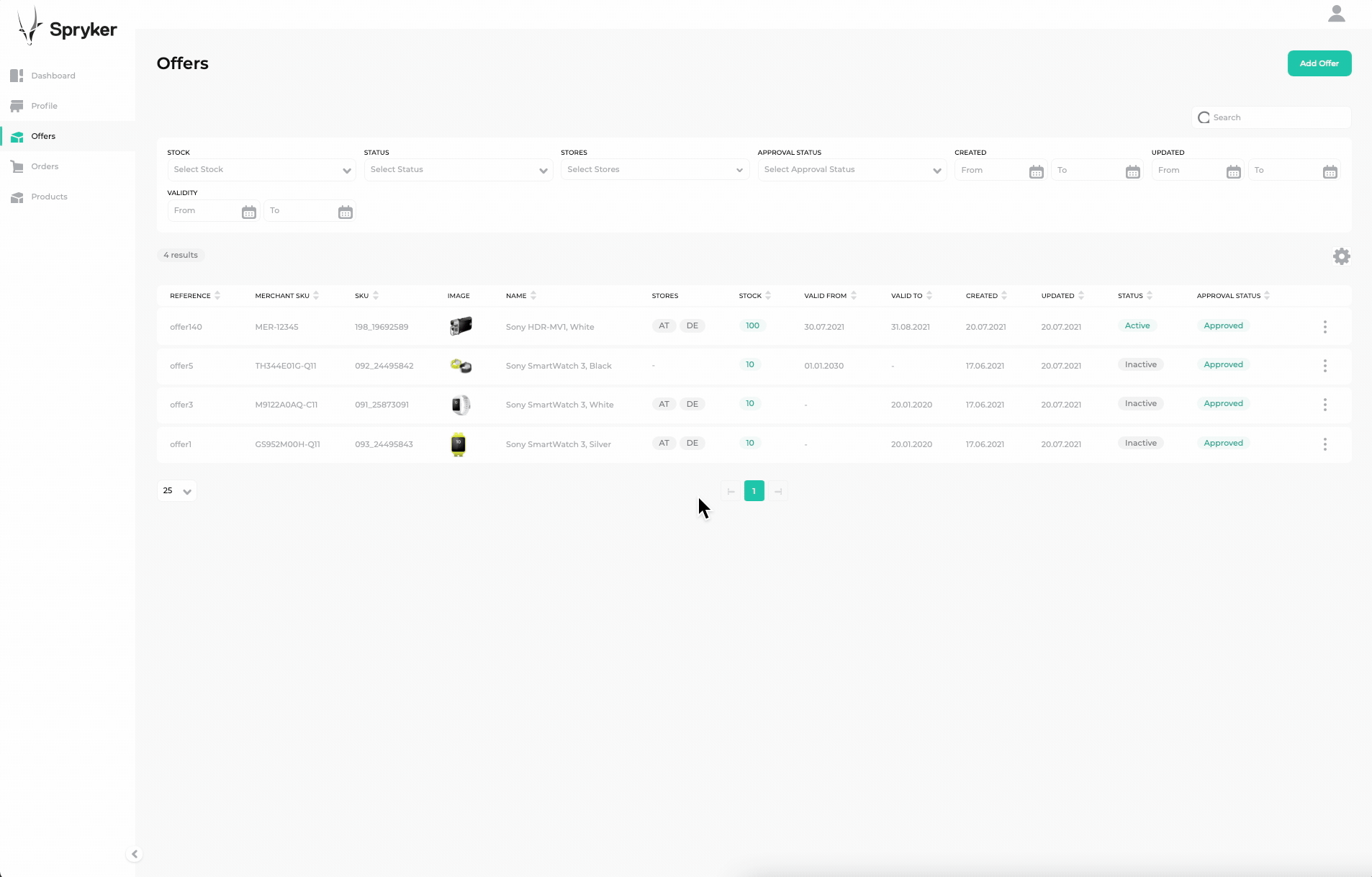
Task: Click Sony SmartWatch 3, Silver name
Action: (x=559, y=444)
